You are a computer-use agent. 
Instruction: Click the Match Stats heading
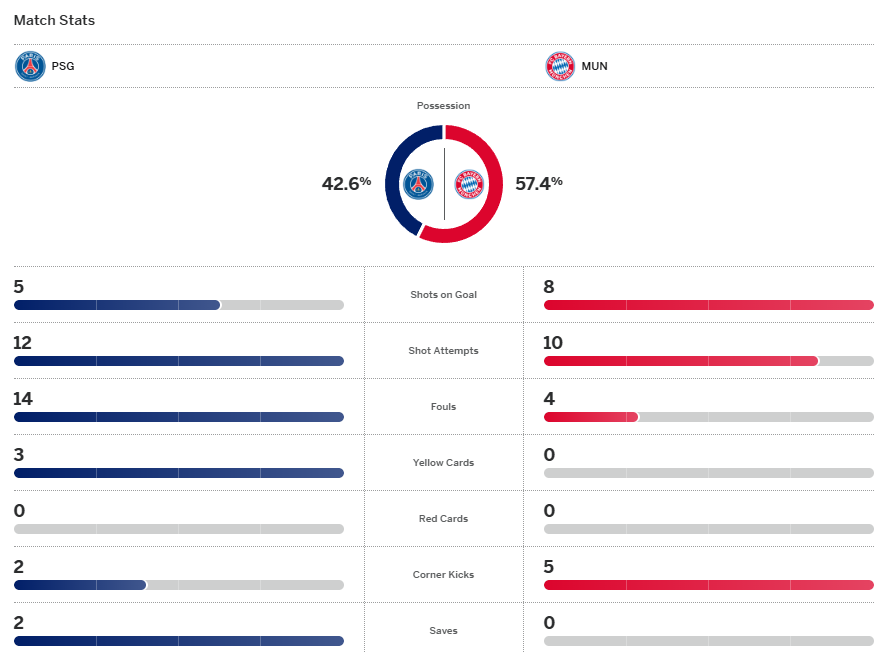coord(54,20)
